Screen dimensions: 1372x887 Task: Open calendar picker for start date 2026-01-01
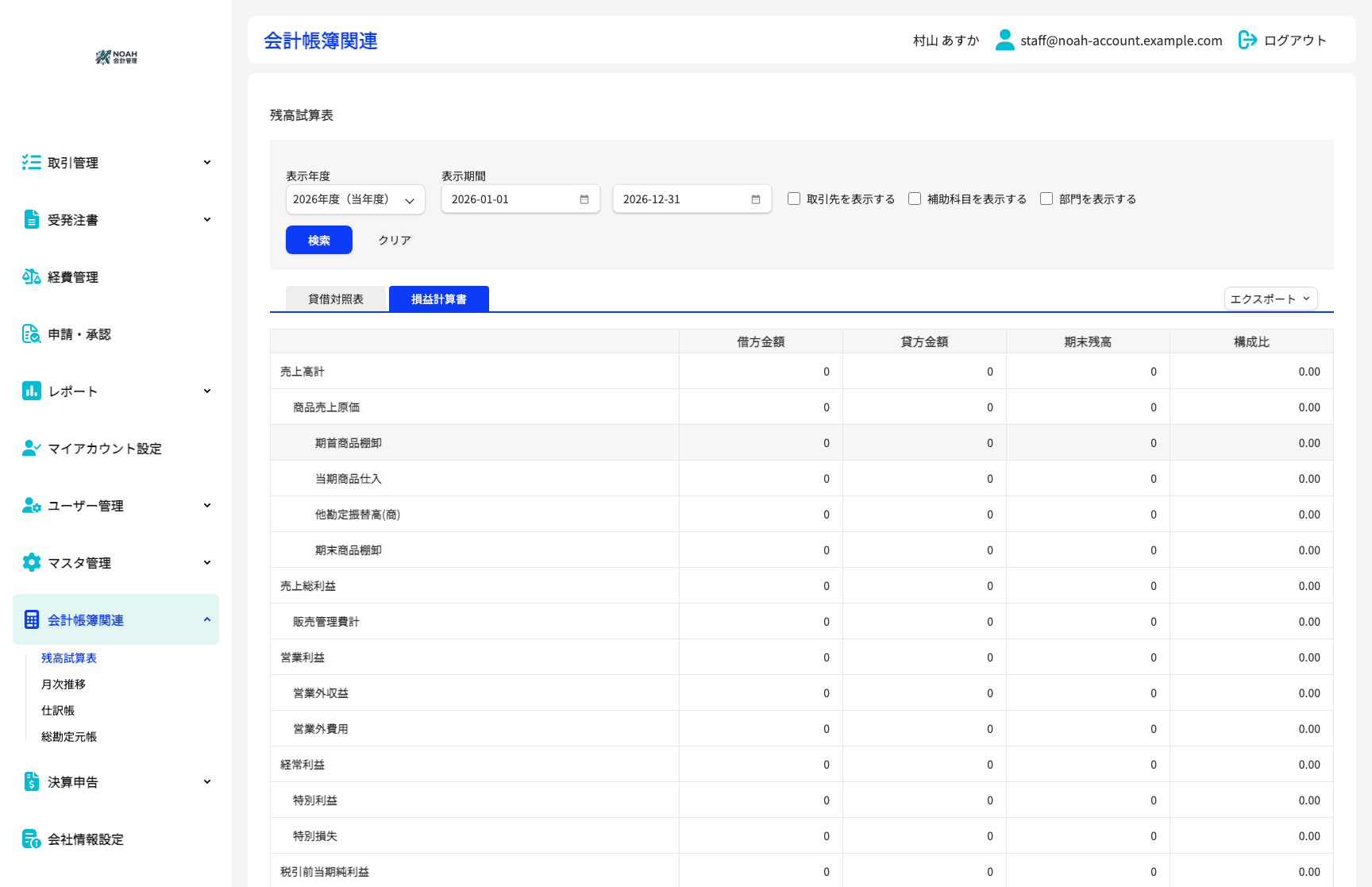pyautogui.click(x=584, y=199)
